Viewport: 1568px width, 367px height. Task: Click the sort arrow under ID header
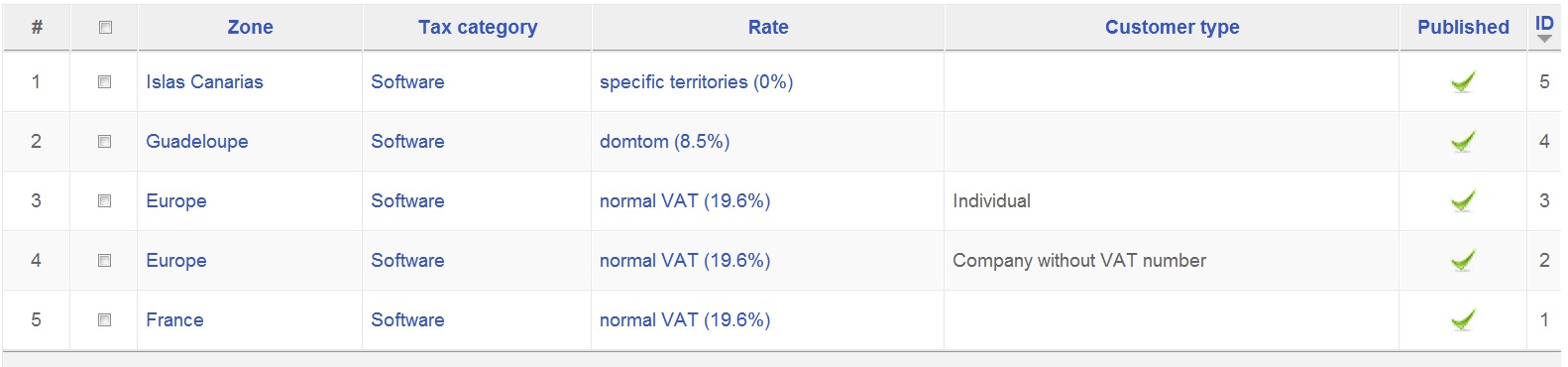[x=1544, y=39]
